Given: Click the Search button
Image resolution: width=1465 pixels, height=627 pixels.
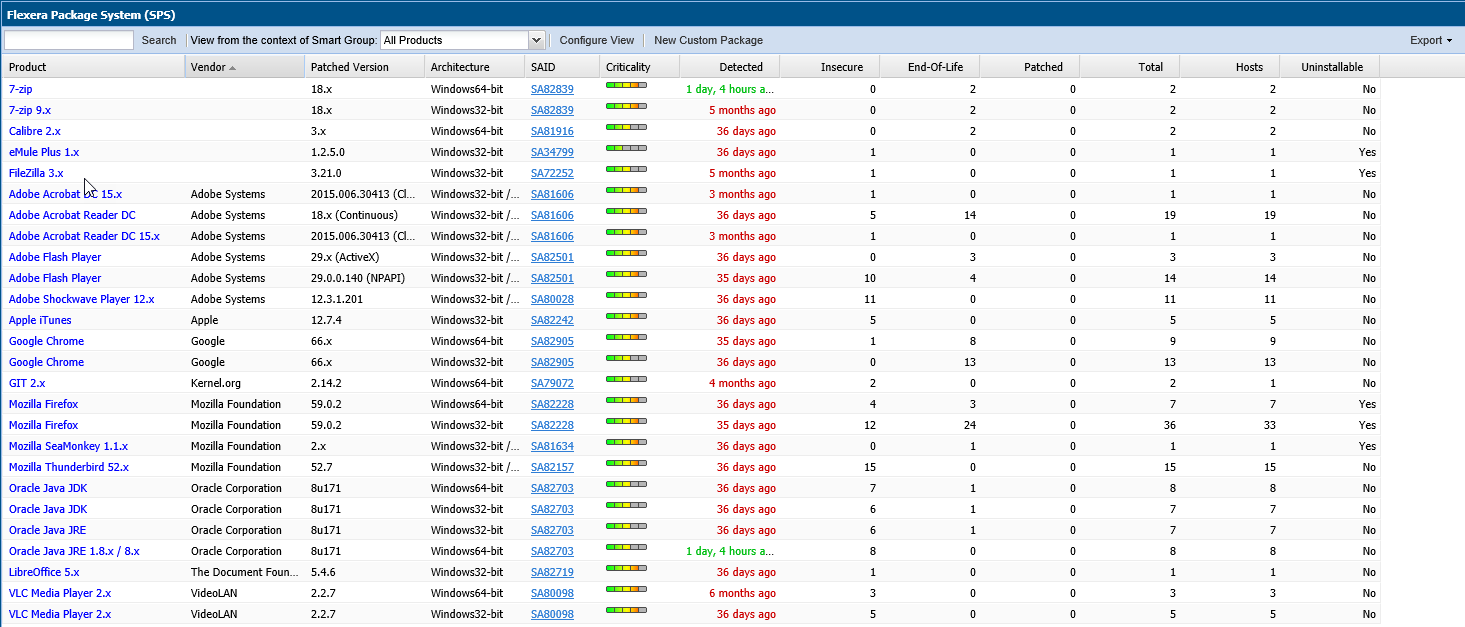Looking at the screenshot, I should [x=159, y=40].
